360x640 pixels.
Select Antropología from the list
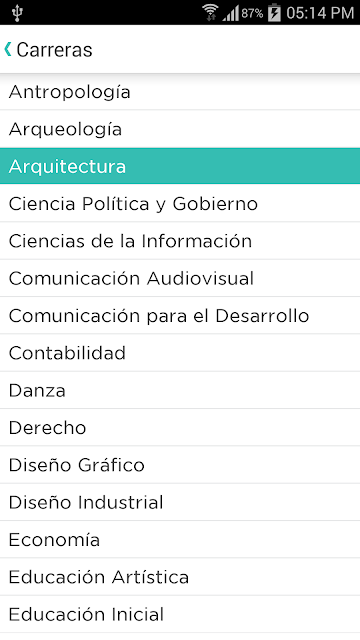[x=180, y=92]
